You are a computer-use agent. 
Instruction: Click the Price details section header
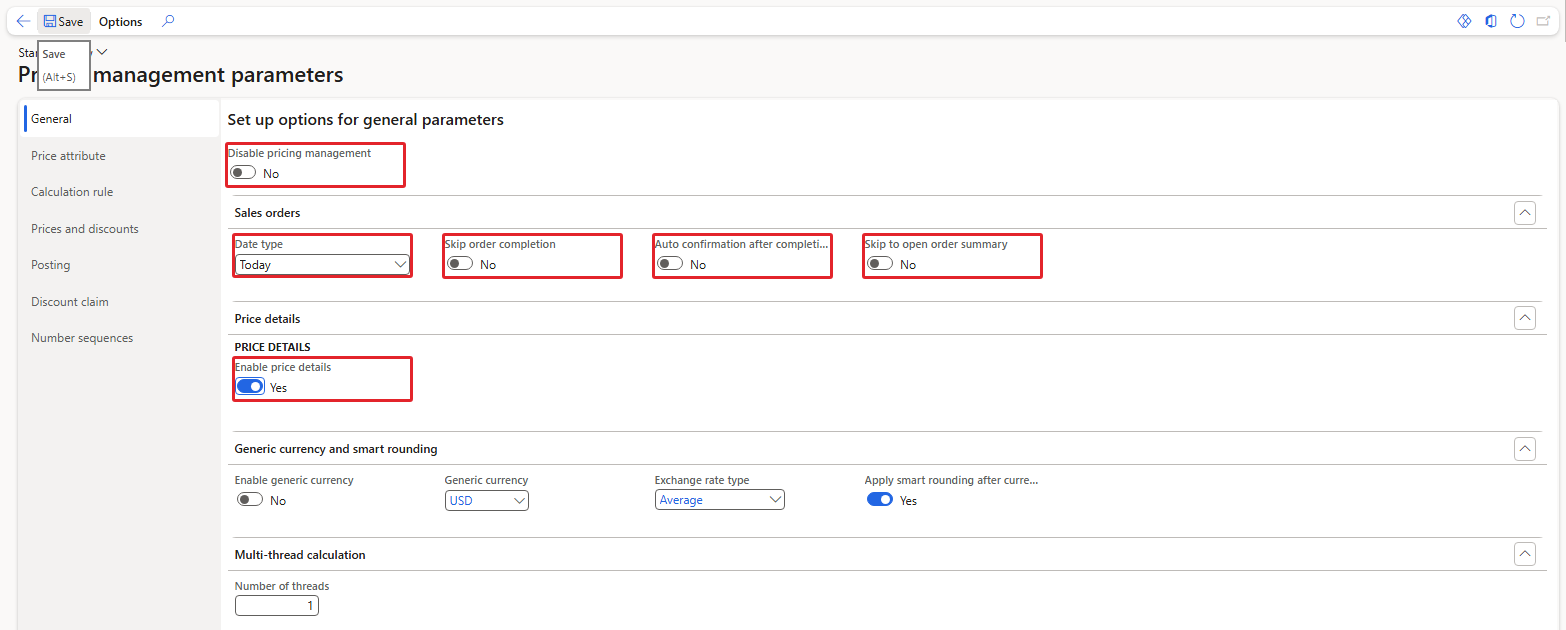point(267,319)
